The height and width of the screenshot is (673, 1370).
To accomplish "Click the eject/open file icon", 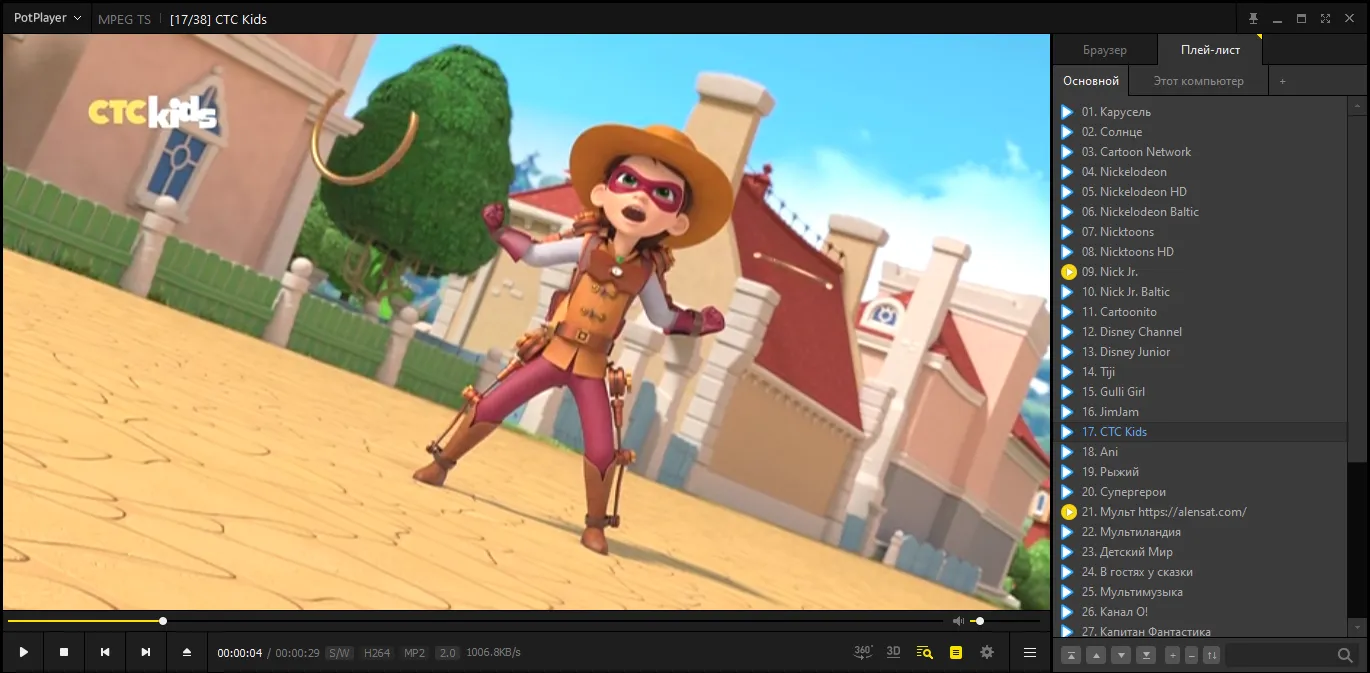I will pos(186,652).
